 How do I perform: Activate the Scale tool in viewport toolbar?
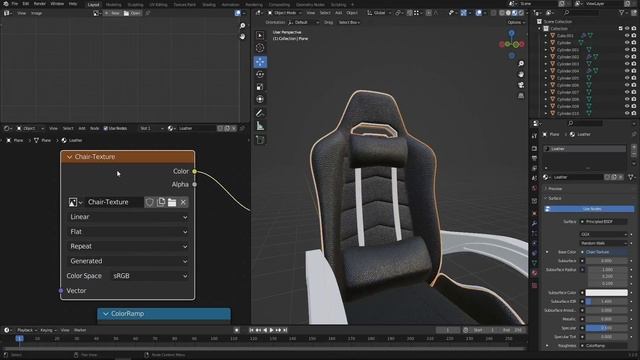260,87
